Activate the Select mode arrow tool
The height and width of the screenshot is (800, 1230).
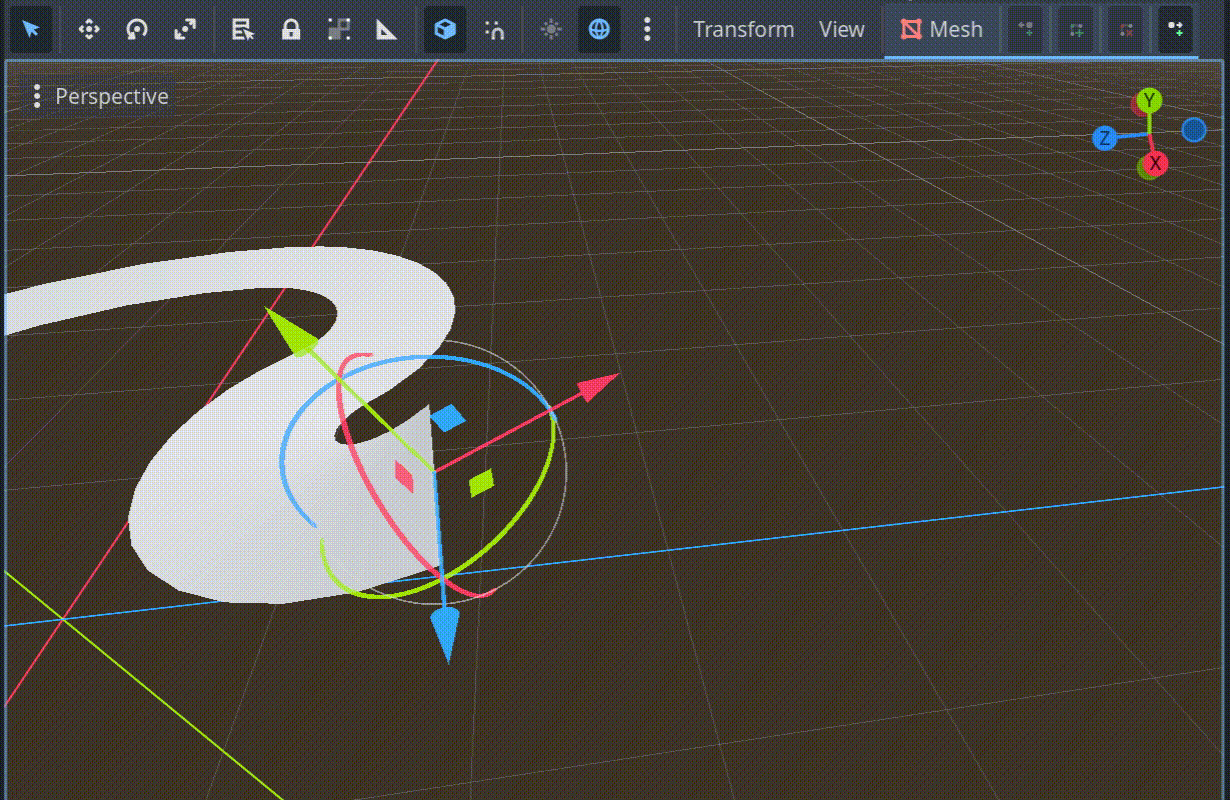[31, 29]
